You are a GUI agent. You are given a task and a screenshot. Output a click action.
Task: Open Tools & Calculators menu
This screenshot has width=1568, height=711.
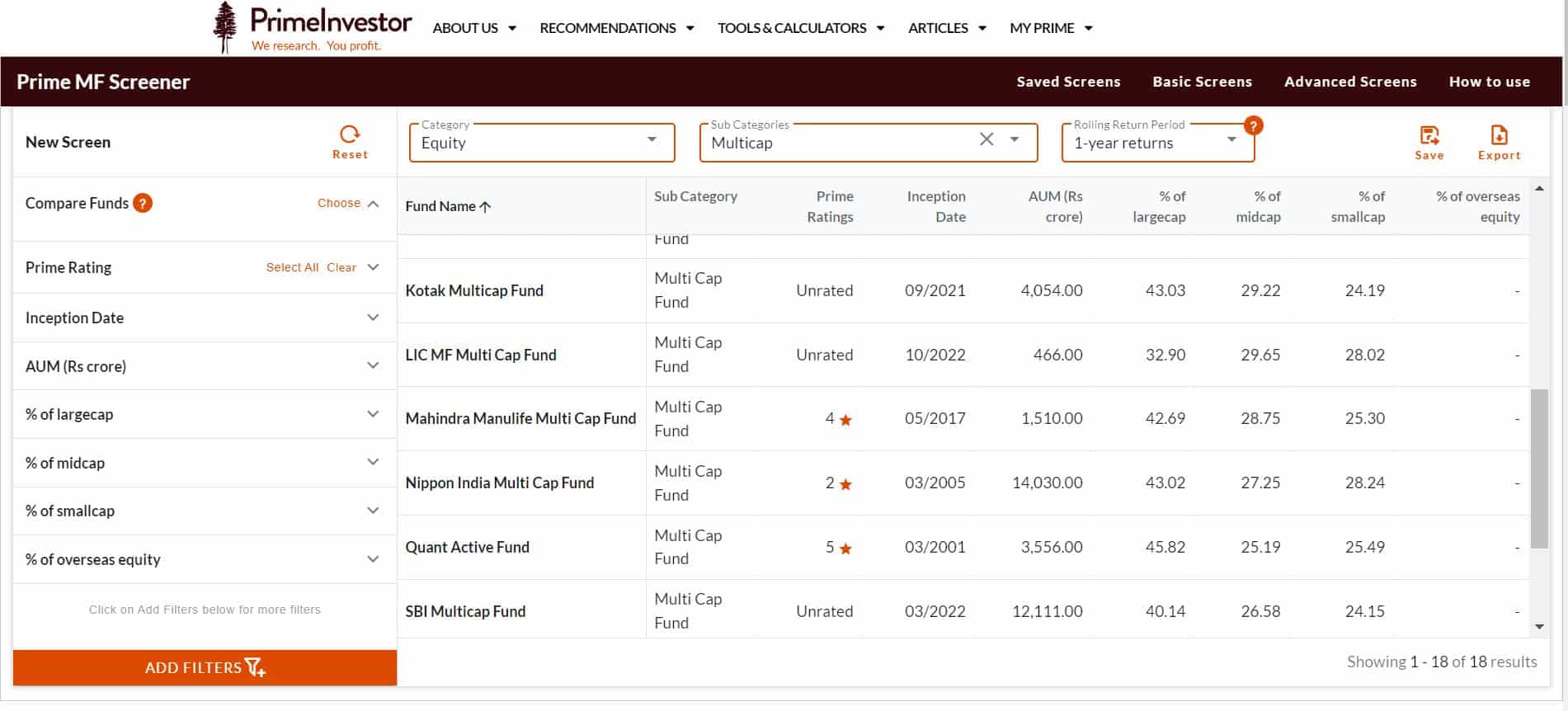click(x=800, y=28)
